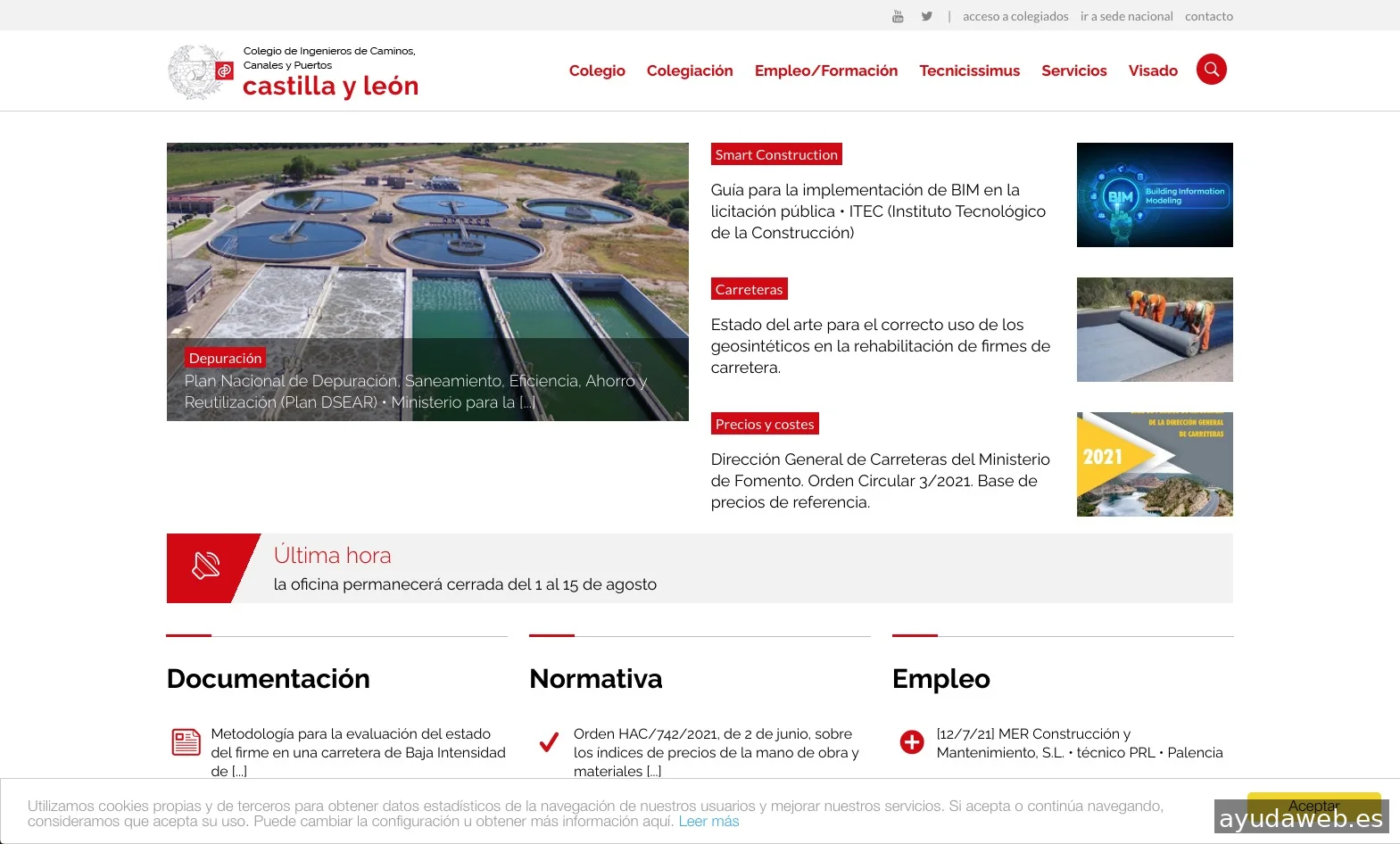Open the Colegiación menu
This screenshot has height=844, width=1400.
pyautogui.click(x=690, y=70)
